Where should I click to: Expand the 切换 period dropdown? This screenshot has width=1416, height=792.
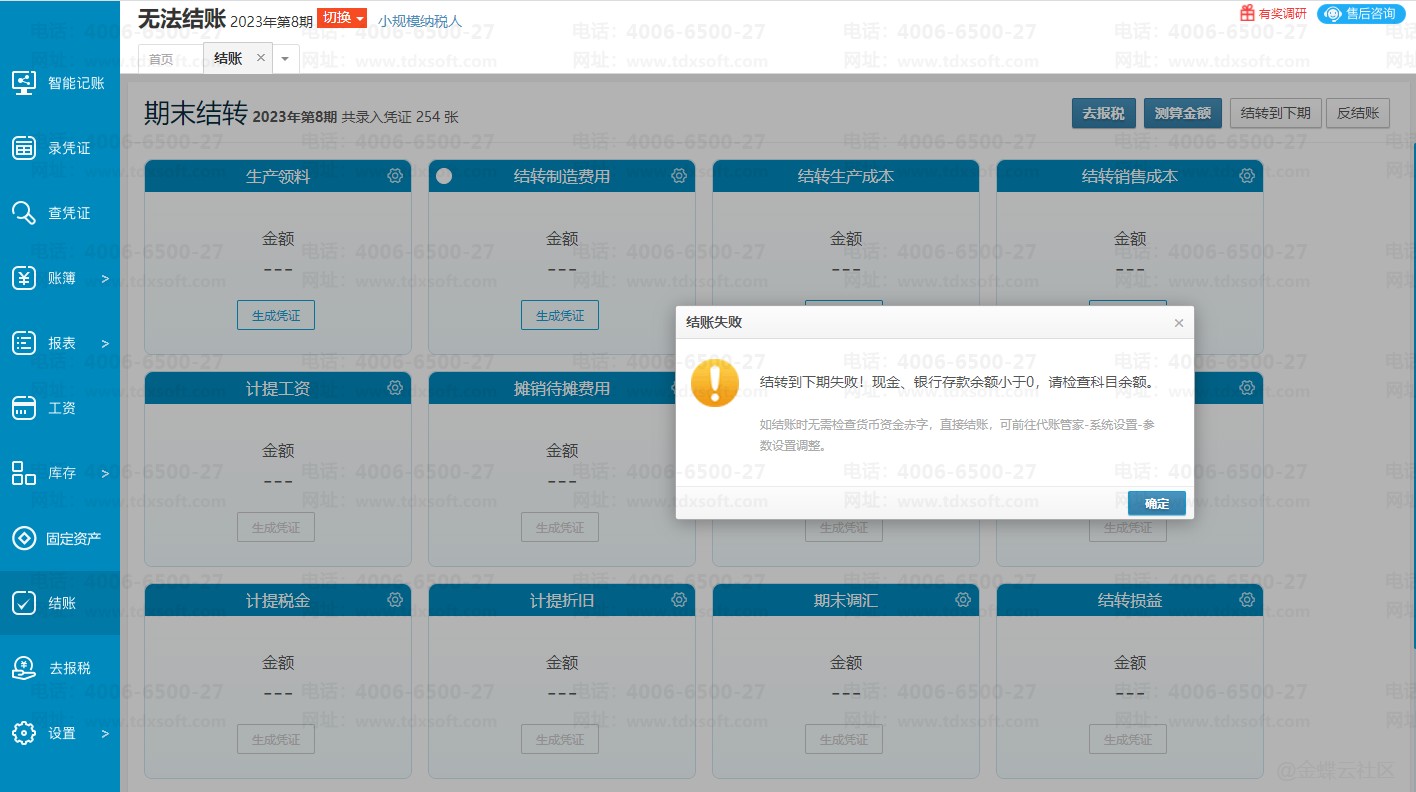click(x=342, y=18)
